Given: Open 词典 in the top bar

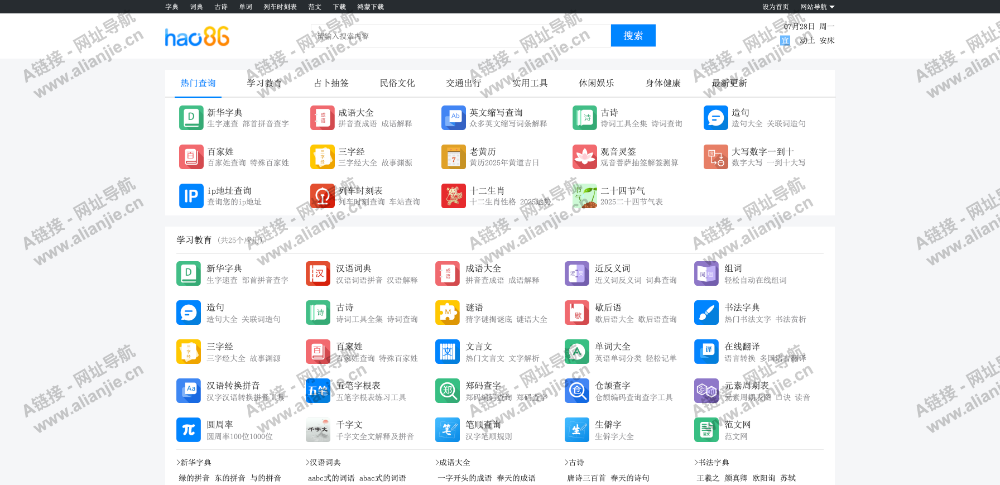Looking at the screenshot, I should [196, 7].
